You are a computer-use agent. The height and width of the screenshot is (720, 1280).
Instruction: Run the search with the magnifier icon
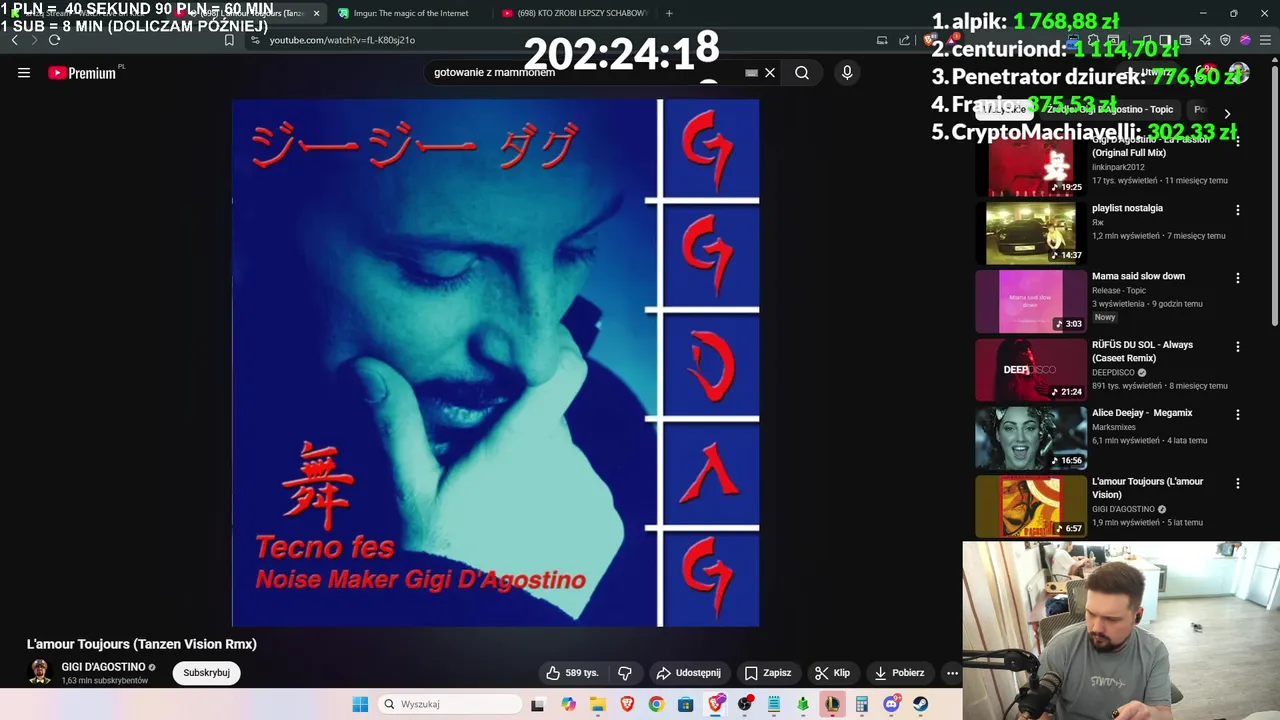[802, 73]
